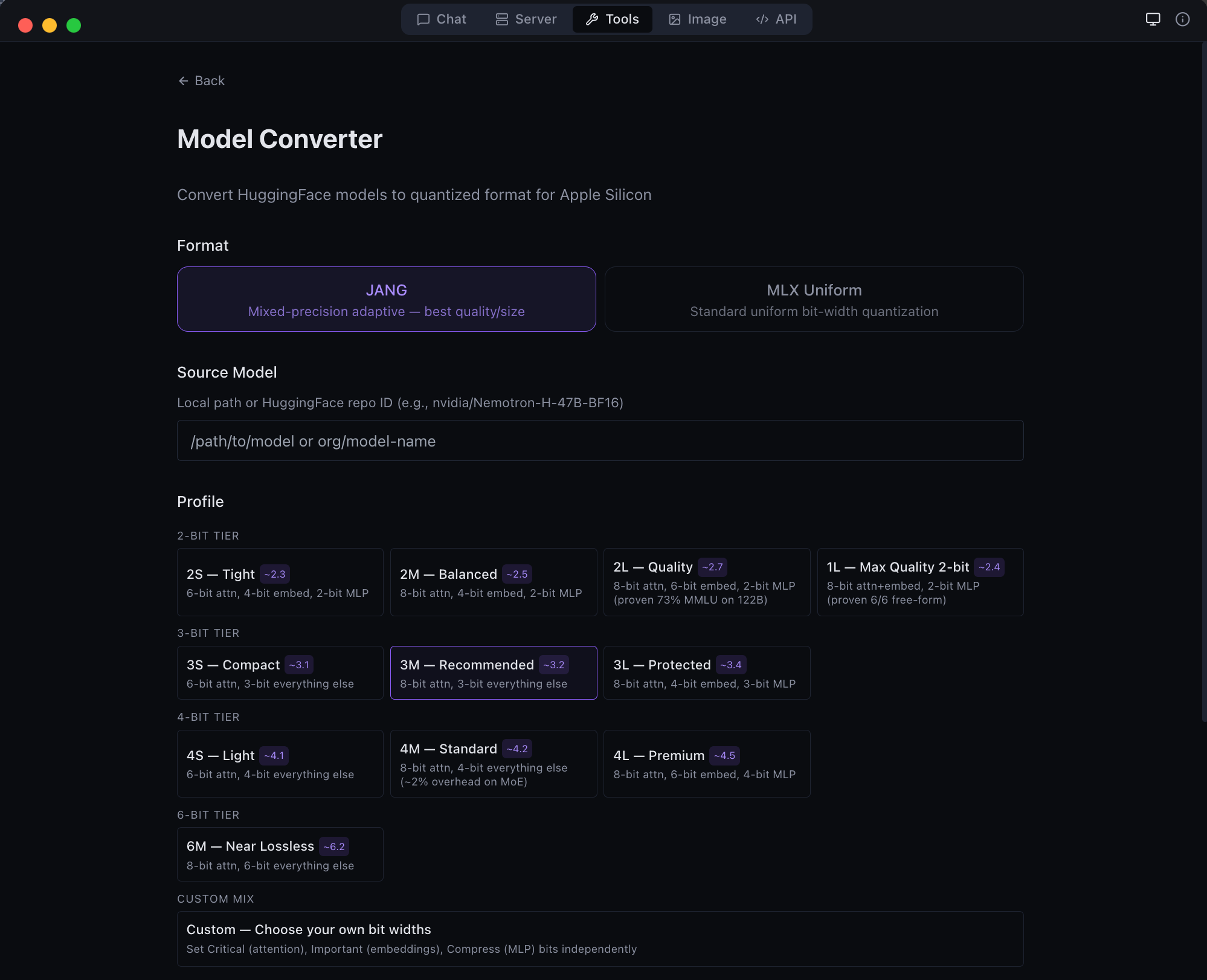Select the JANG mixed-precision format
The width and height of the screenshot is (1207, 980).
(x=387, y=299)
